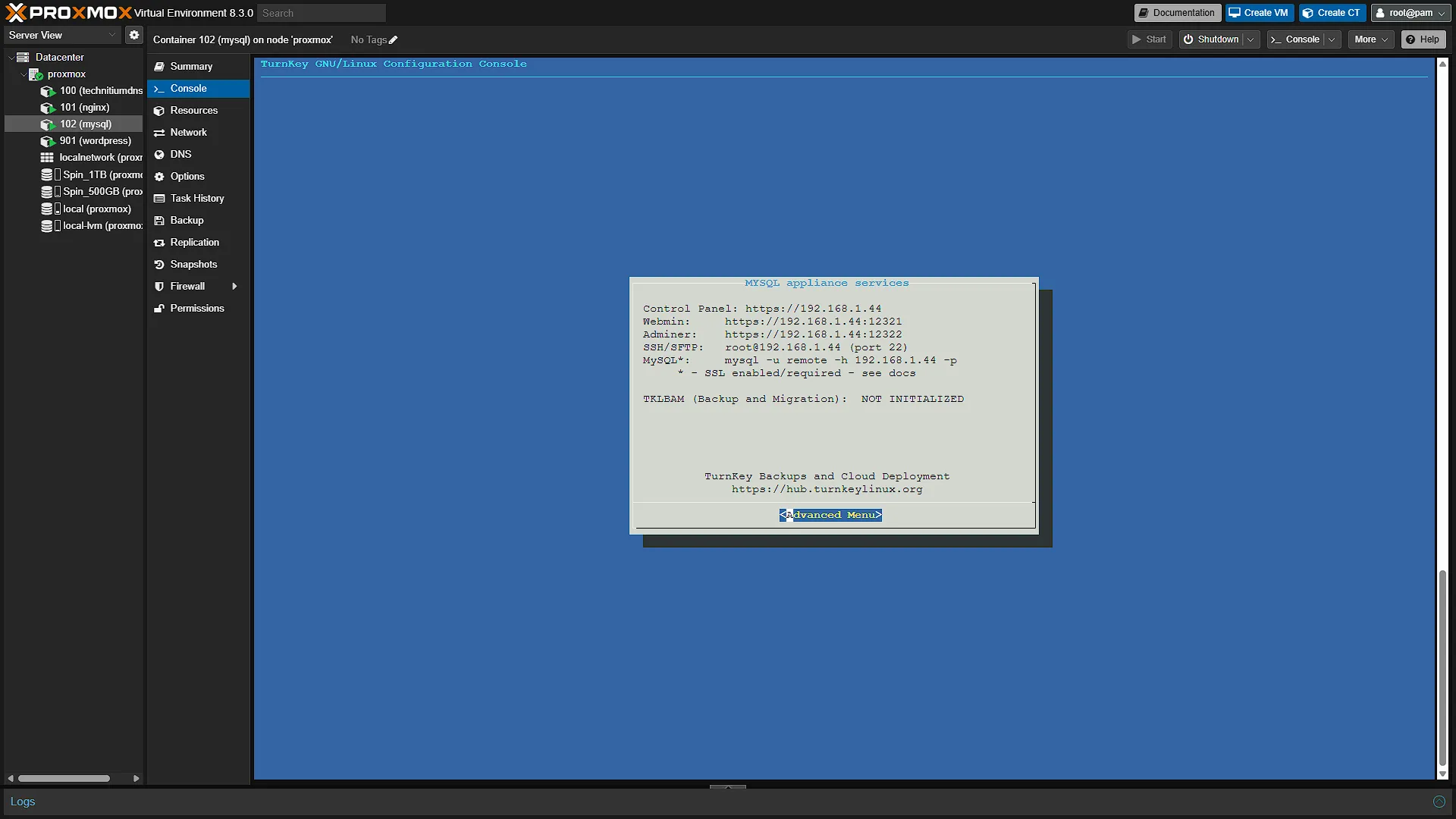This screenshot has width=1456, height=819.
Task: Click Create CT button
Action: click(1332, 13)
